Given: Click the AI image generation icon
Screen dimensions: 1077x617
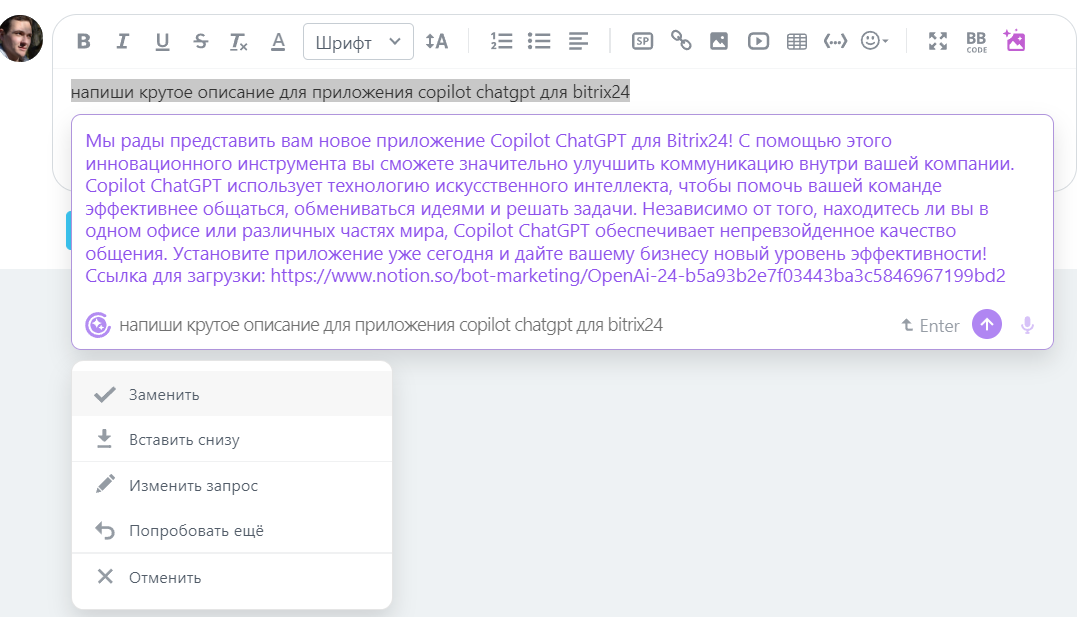Looking at the screenshot, I should point(1015,41).
